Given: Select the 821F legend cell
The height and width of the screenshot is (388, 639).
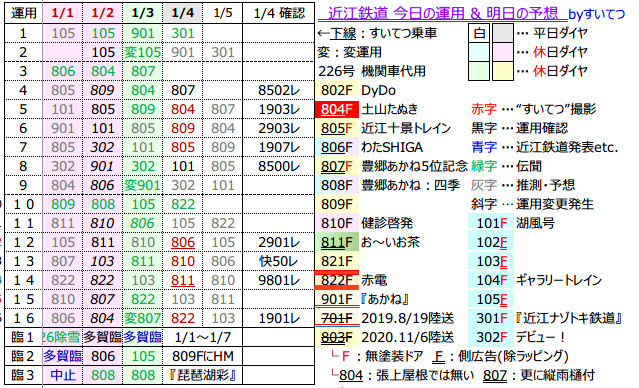Looking at the screenshot, I should [x=337, y=261].
